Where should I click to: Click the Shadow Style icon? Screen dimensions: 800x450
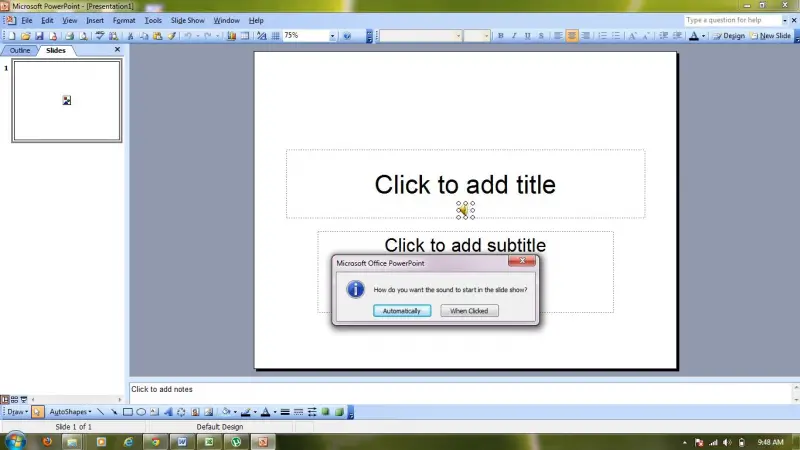click(x=326, y=412)
